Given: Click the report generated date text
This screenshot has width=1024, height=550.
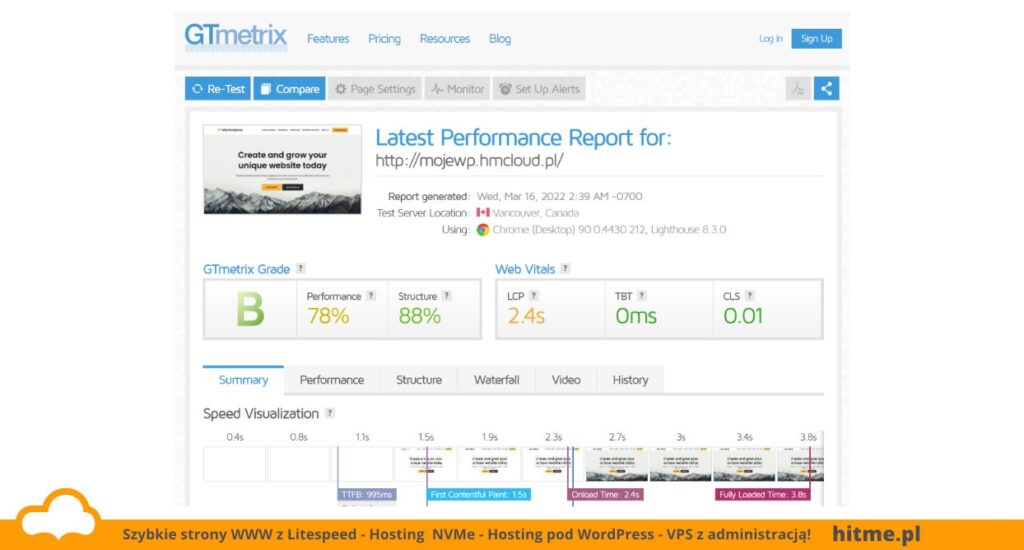Looking at the screenshot, I should (559, 196).
